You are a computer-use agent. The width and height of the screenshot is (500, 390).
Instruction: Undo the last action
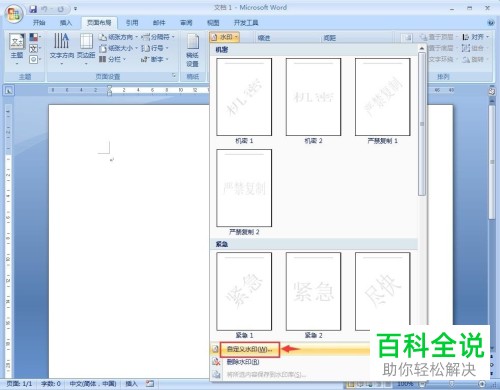(x=44, y=9)
